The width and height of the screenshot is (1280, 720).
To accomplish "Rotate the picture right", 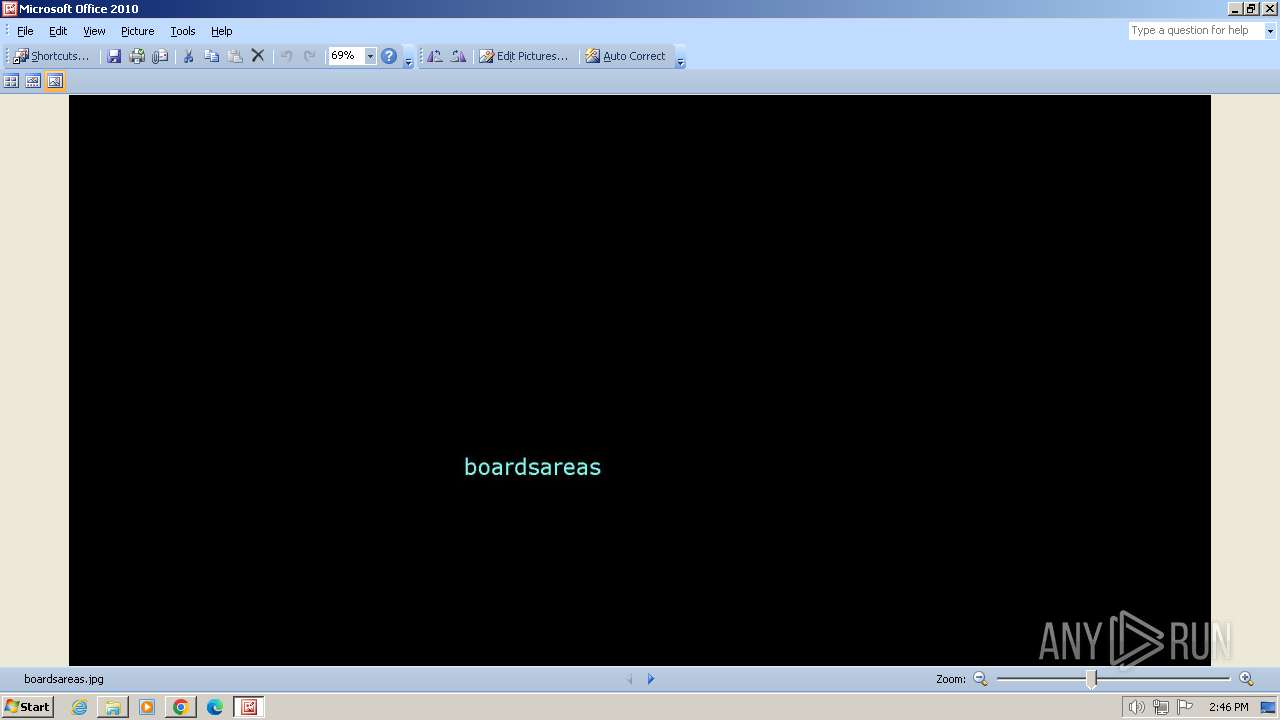I will pyautogui.click(x=458, y=56).
